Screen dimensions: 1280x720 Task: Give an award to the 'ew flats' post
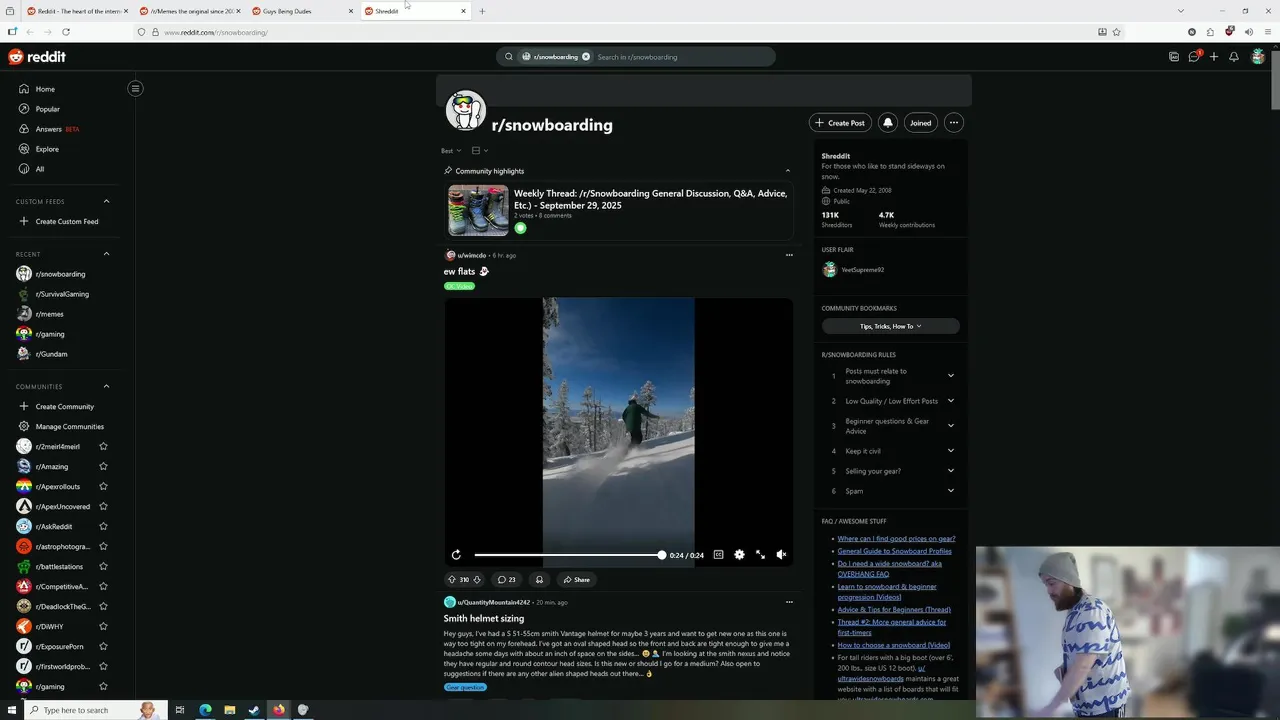pos(539,580)
